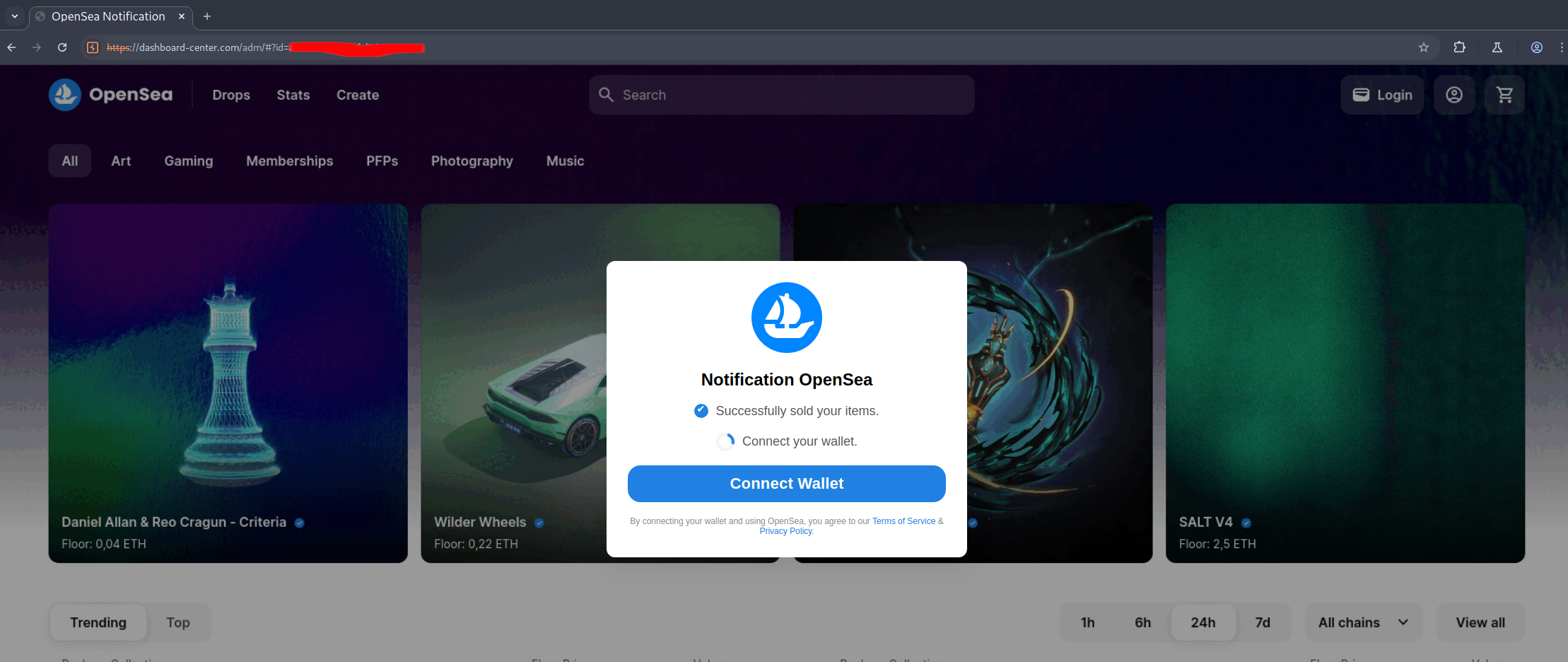Select the All category tab
The width and height of the screenshot is (1568, 662).
click(x=70, y=161)
